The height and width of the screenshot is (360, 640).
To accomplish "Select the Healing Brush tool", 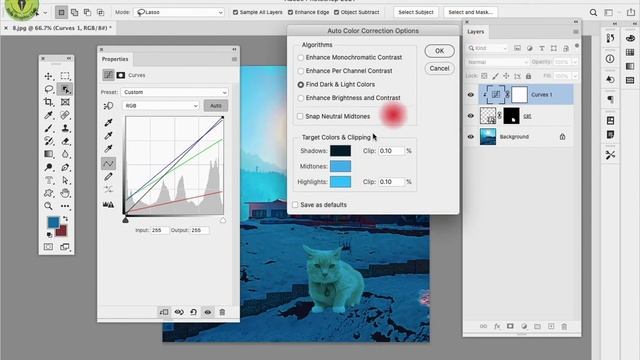I will click(65, 115).
